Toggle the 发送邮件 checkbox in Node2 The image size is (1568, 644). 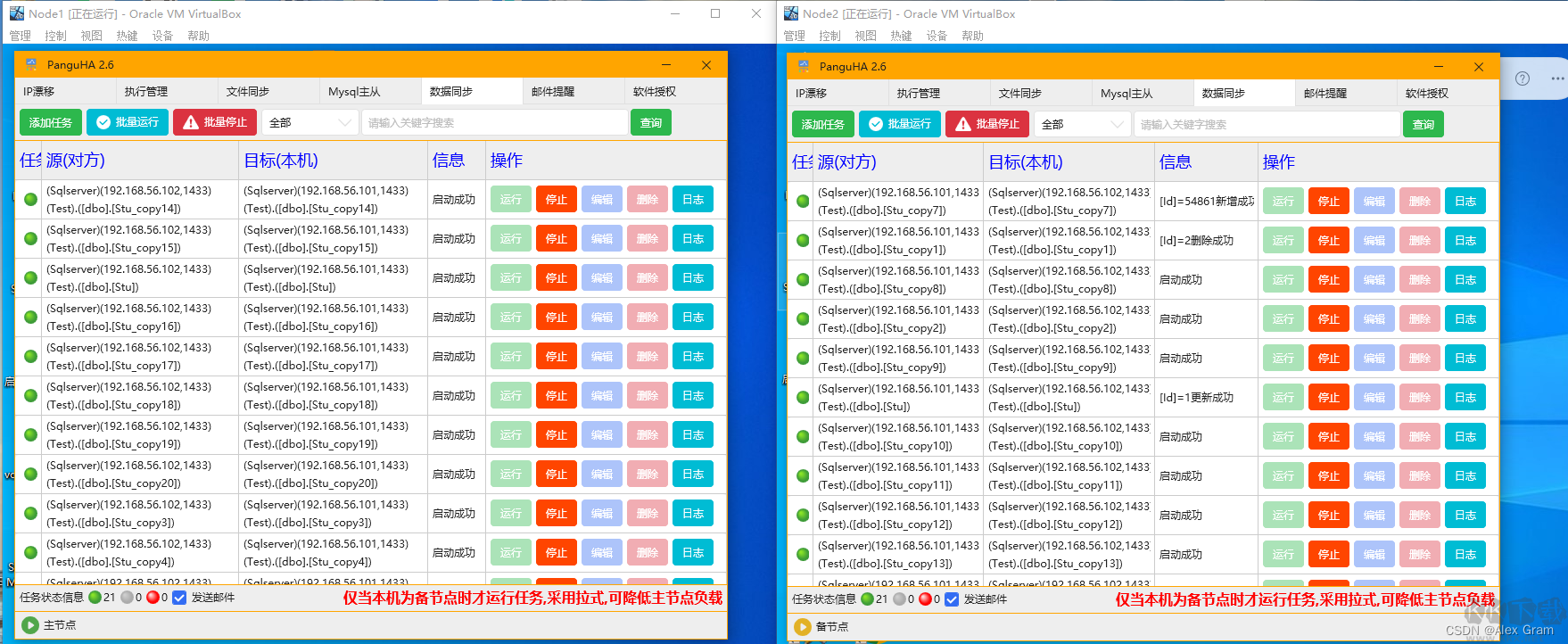(x=952, y=599)
